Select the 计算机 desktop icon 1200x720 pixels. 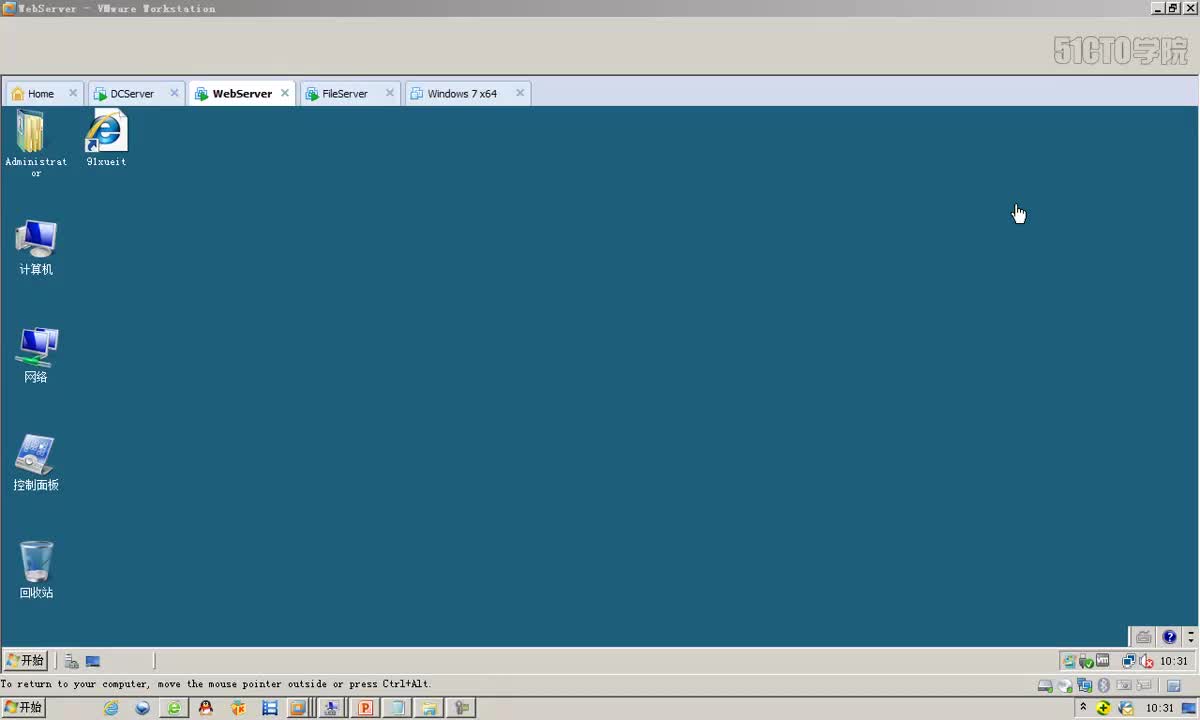pyautogui.click(x=36, y=248)
